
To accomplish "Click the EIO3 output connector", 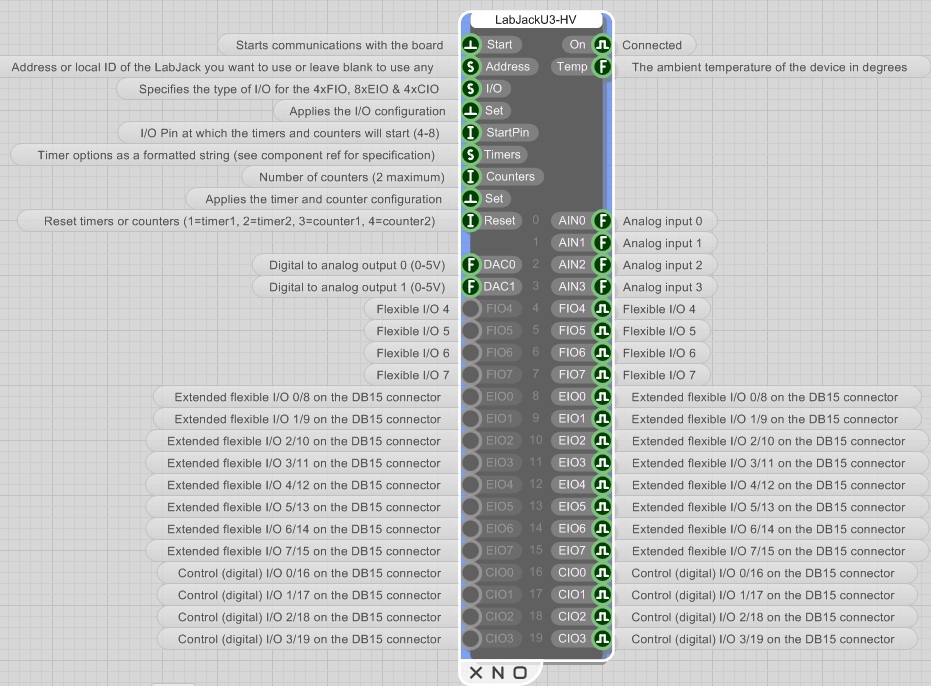I will (603, 462).
